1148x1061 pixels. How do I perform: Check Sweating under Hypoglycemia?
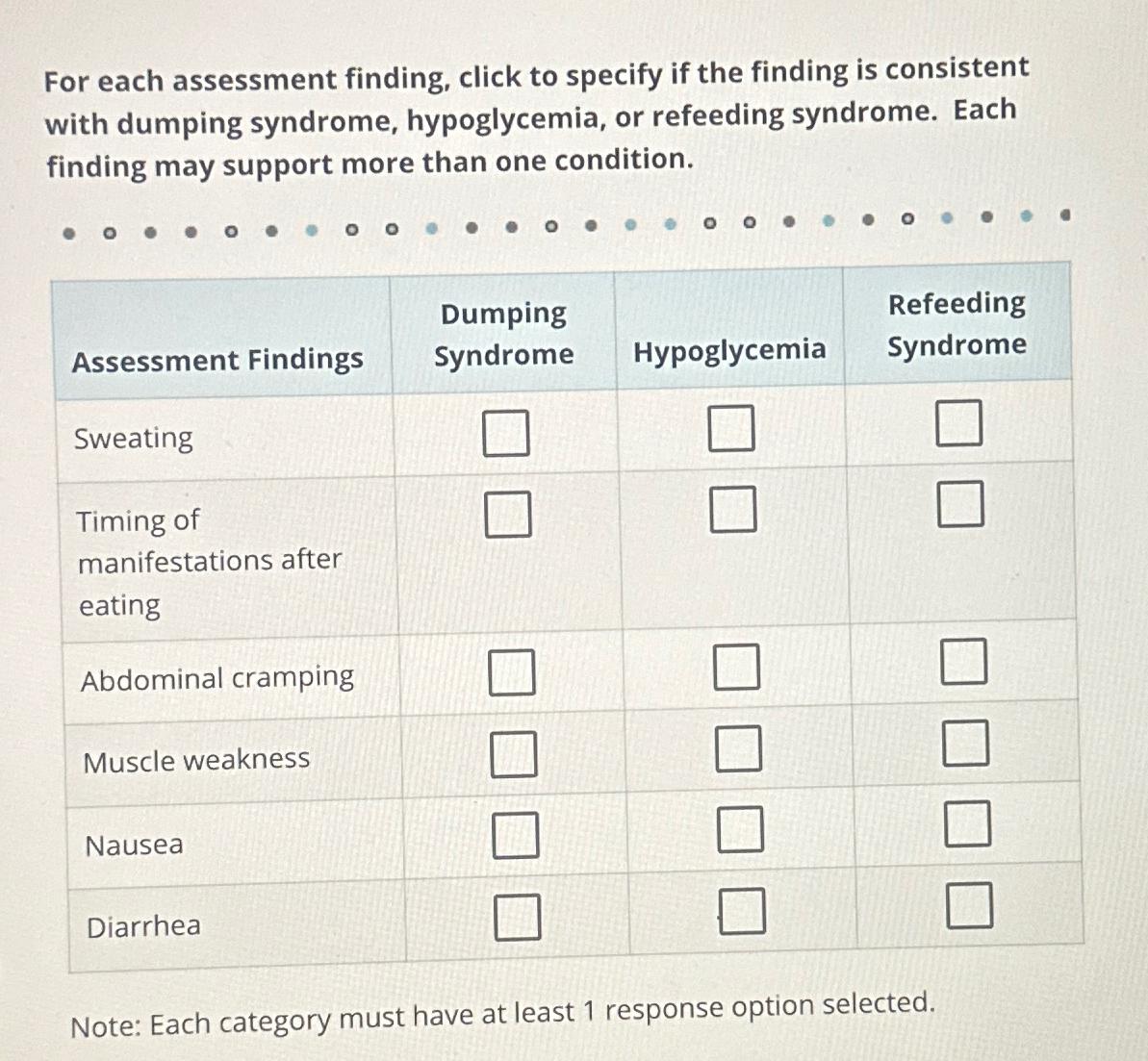coord(730,429)
